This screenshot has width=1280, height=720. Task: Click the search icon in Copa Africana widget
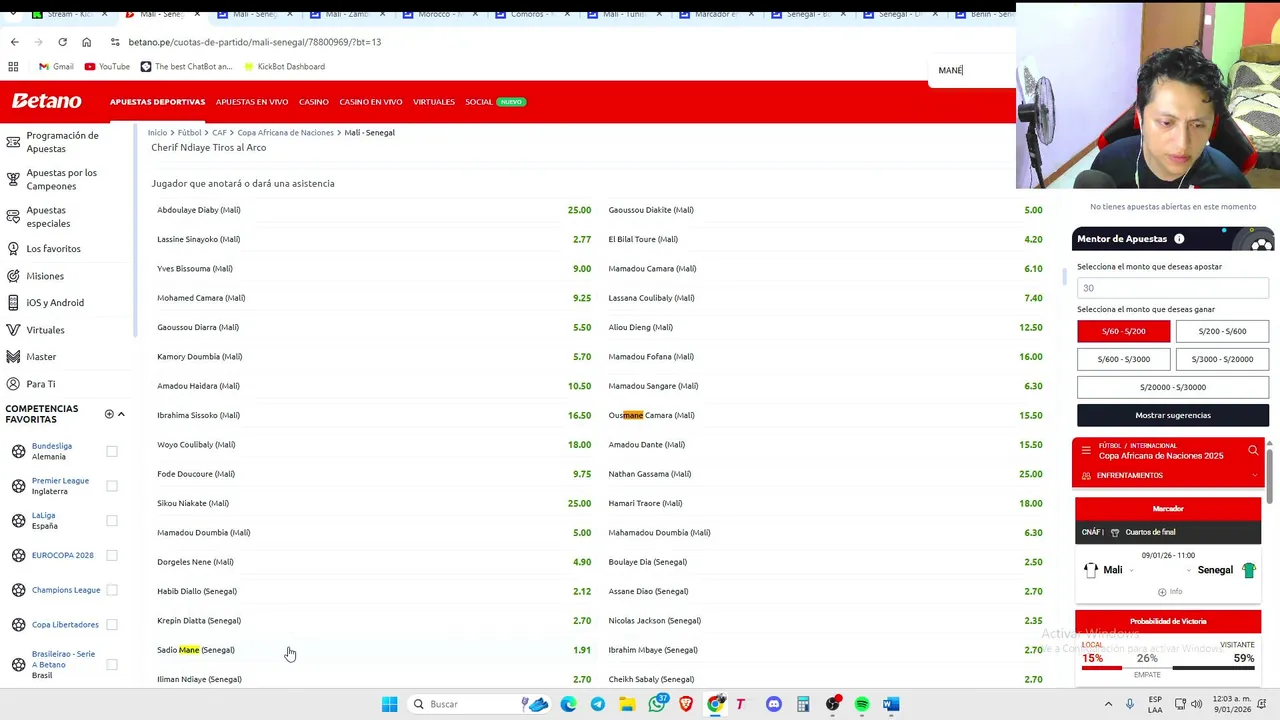click(x=1253, y=451)
